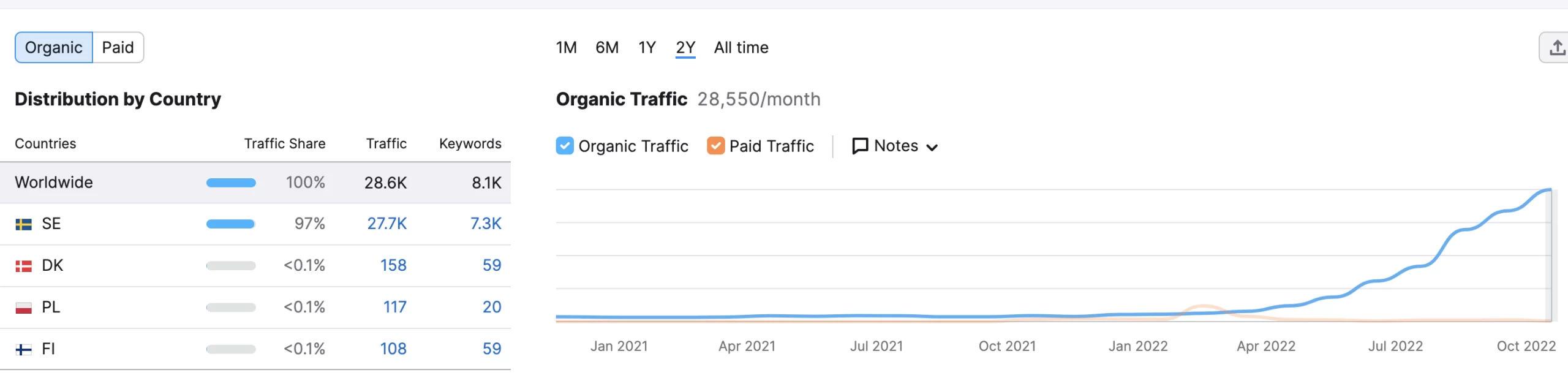Click PL traffic value 117
The image size is (1568, 378).
(x=395, y=307)
